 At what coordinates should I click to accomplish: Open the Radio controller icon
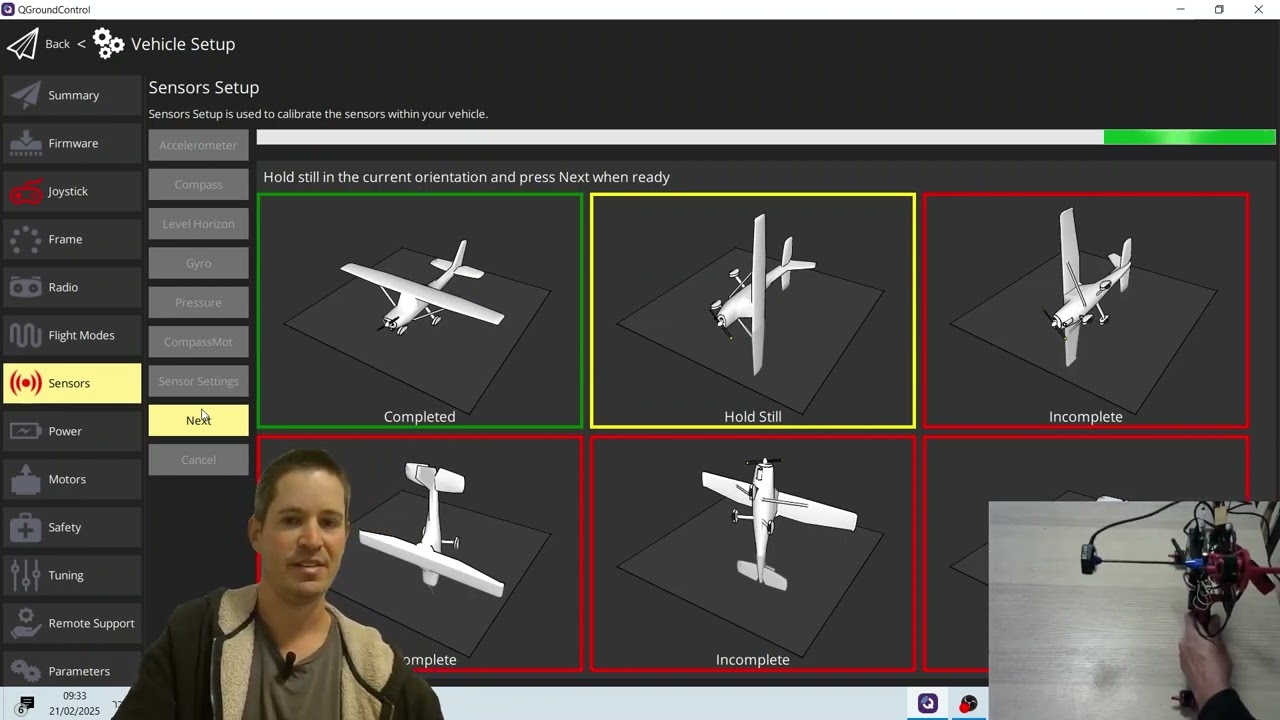(25, 287)
